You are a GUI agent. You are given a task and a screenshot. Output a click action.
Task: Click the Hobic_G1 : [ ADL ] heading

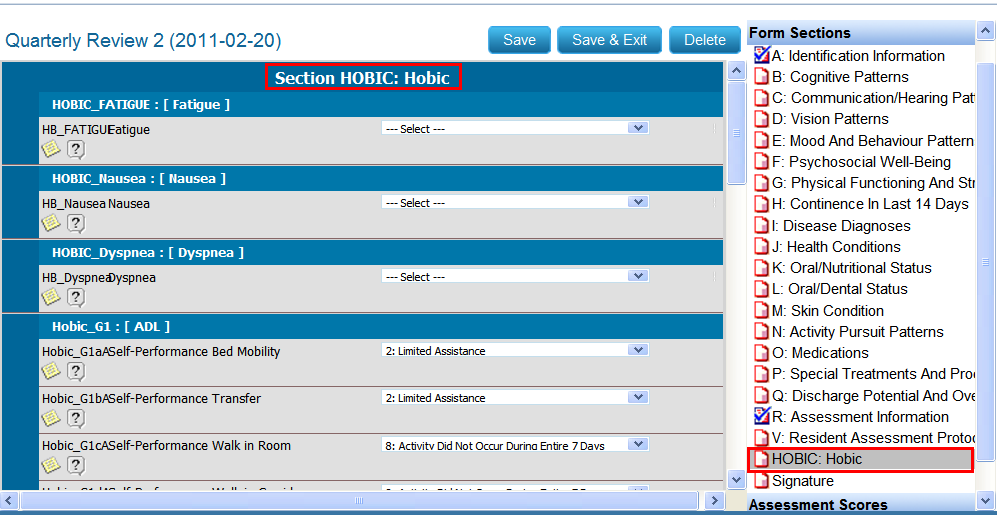(111, 327)
